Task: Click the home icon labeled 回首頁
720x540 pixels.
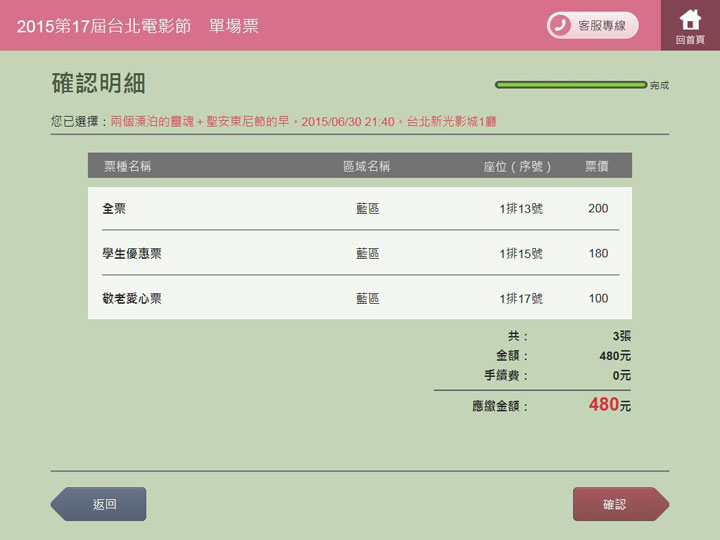Action: [690, 24]
